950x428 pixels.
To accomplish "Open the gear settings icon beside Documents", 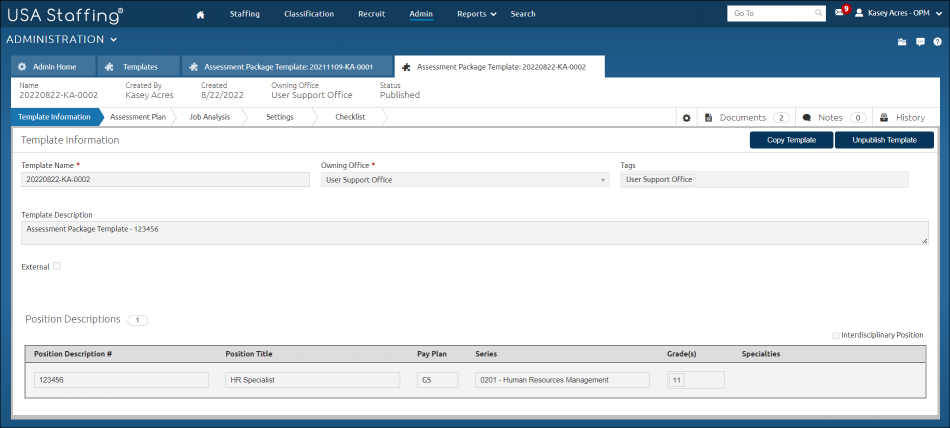I will tap(686, 118).
